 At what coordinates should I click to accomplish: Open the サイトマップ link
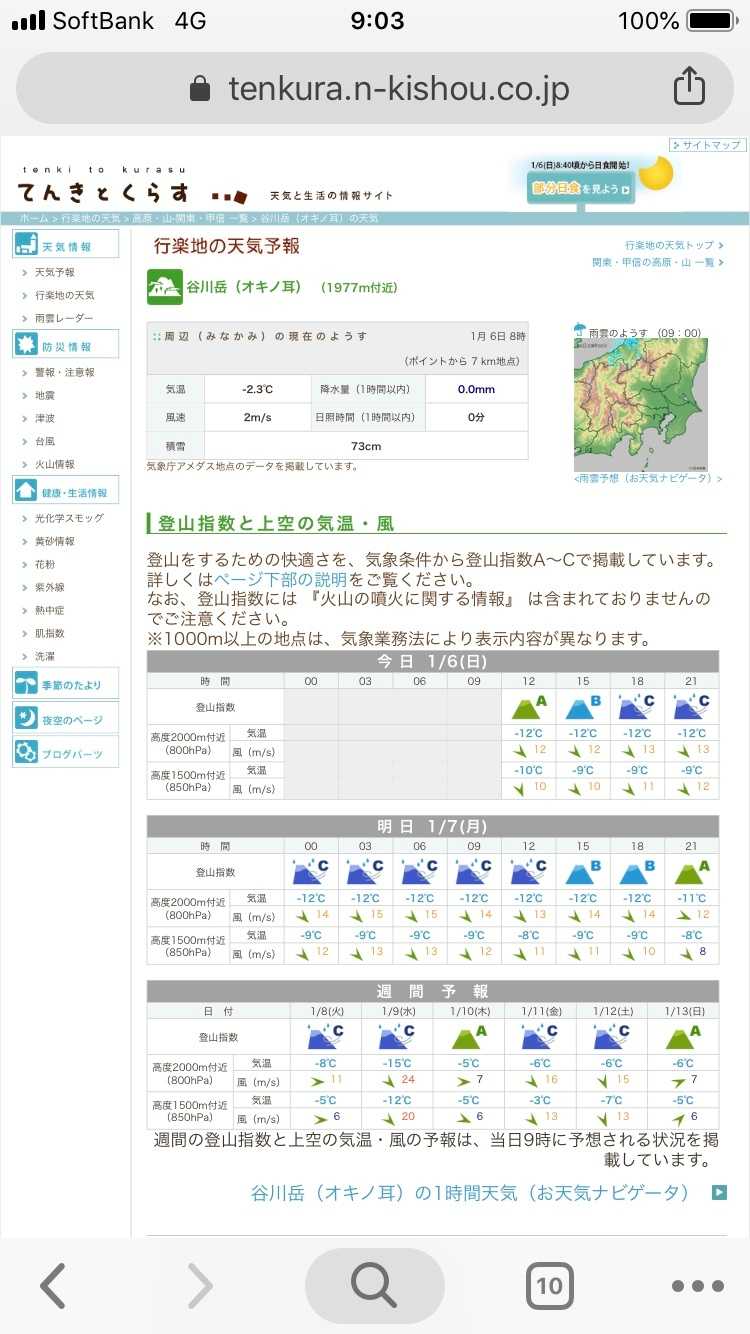[x=708, y=145]
